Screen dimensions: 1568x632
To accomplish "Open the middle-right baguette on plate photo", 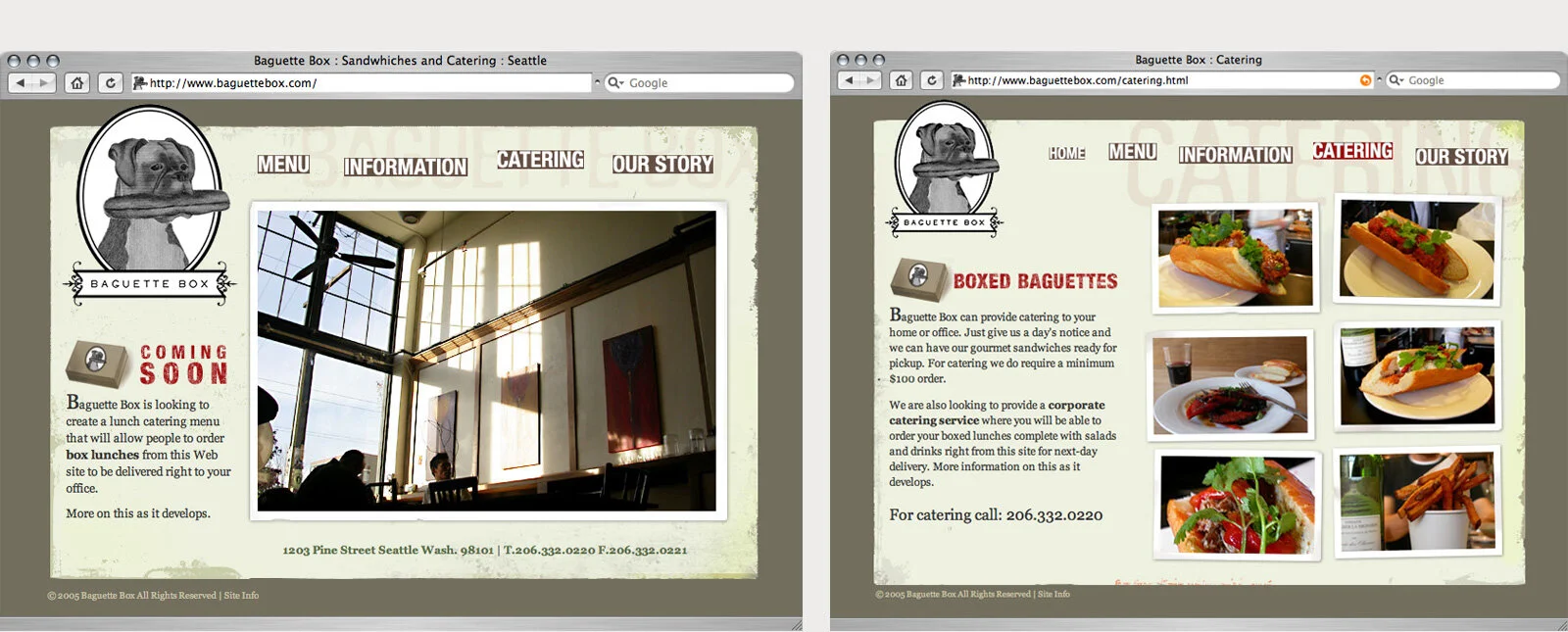I will point(1417,376).
